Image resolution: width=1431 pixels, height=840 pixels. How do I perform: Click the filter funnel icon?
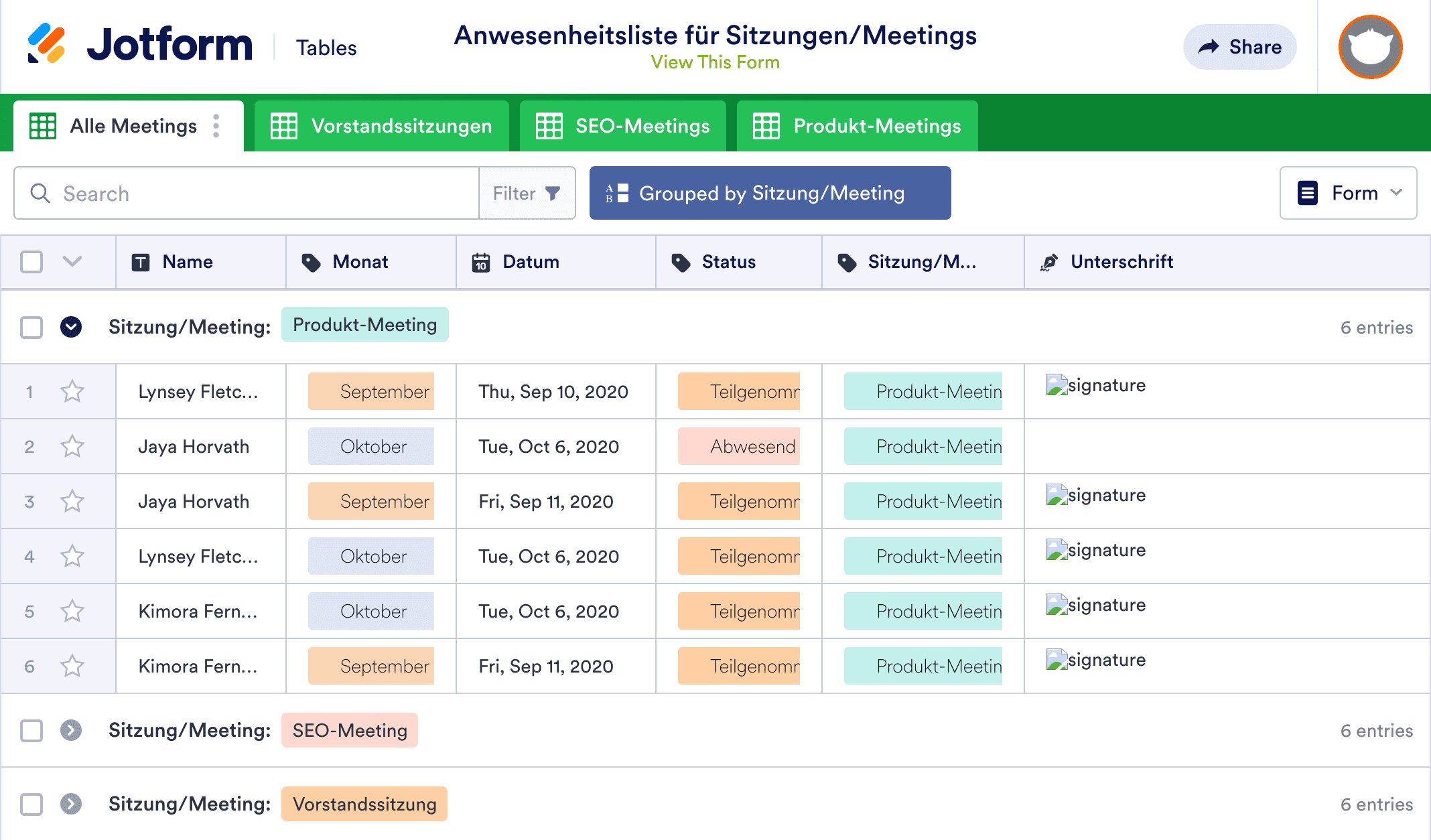[552, 193]
